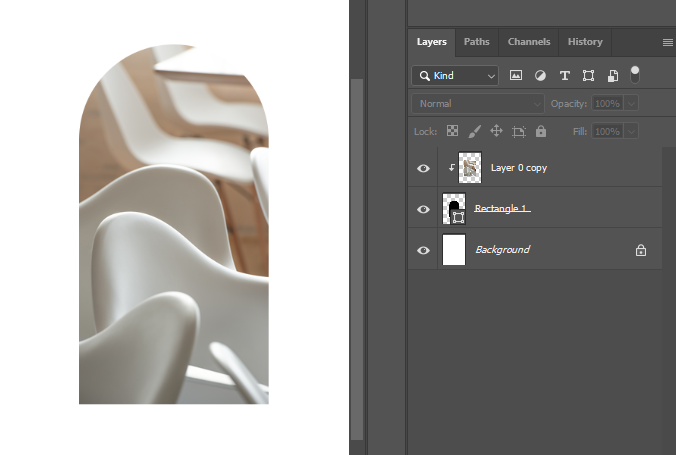Select the Background layer thumbnail
This screenshot has width=676, height=455.
click(x=454, y=250)
